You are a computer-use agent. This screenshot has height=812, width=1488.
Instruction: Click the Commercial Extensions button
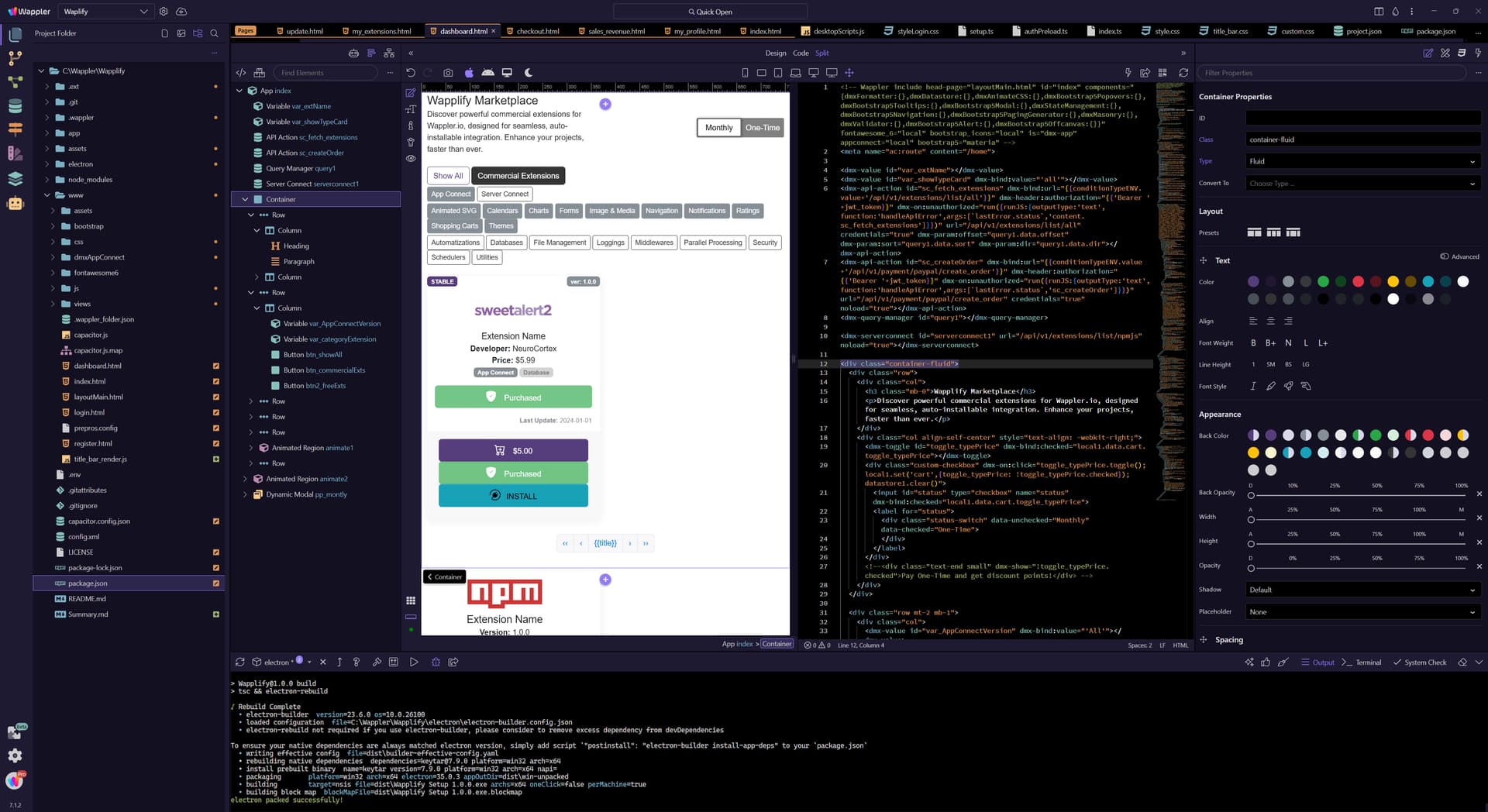click(x=518, y=176)
